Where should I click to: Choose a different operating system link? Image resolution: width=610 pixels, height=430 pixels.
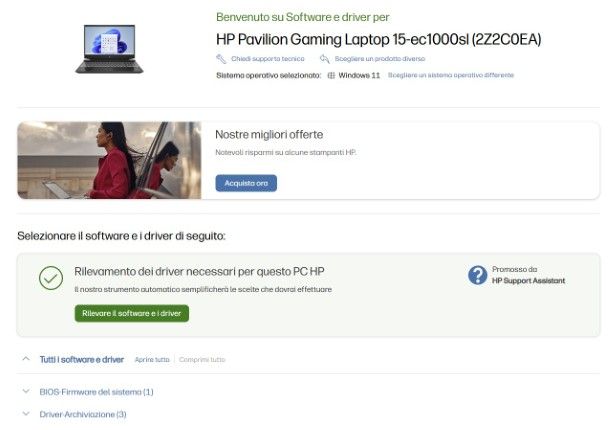coord(451,75)
